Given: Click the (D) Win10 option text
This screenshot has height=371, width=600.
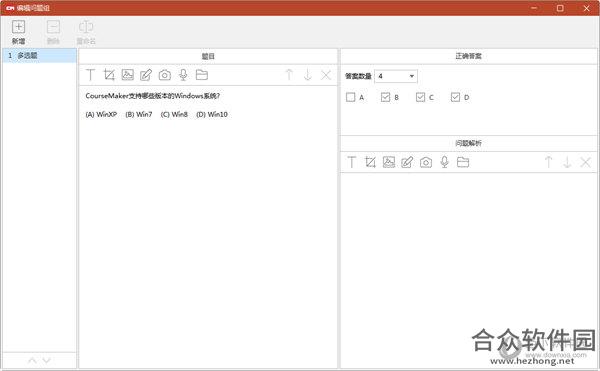Looking at the screenshot, I should pyautogui.click(x=212, y=114).
